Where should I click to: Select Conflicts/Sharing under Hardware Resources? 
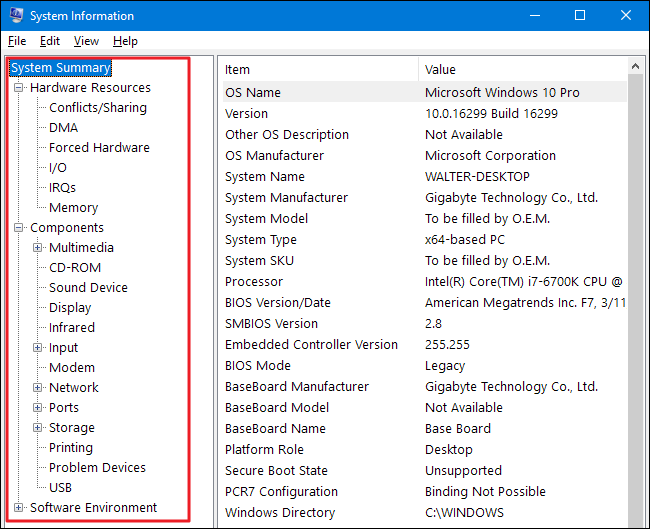pos(98,108)
